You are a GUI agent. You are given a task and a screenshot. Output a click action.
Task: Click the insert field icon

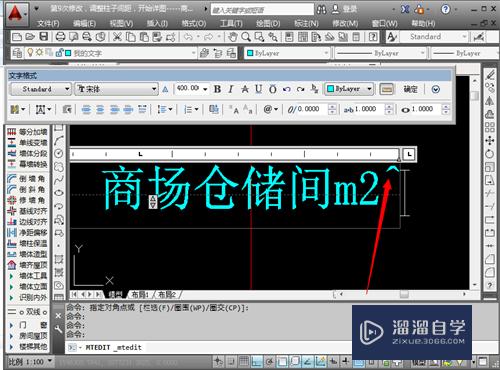point(214,109)
